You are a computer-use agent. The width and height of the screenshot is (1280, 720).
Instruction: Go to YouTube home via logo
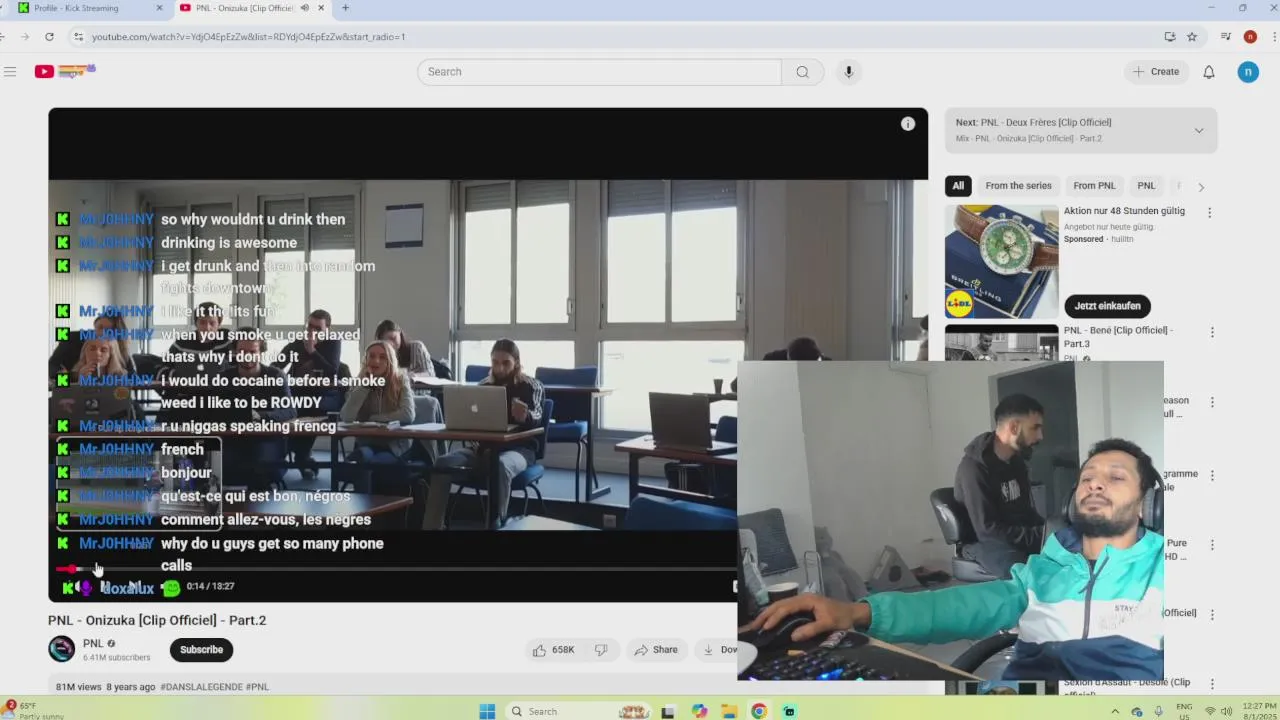click(x=64, y=71)
